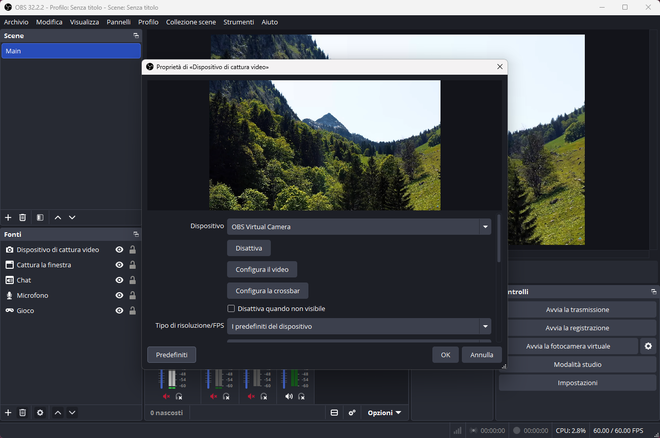Open advanced audio properties gears icon
The width and height of the screenshot is (660, 438).
pos(352,413)
